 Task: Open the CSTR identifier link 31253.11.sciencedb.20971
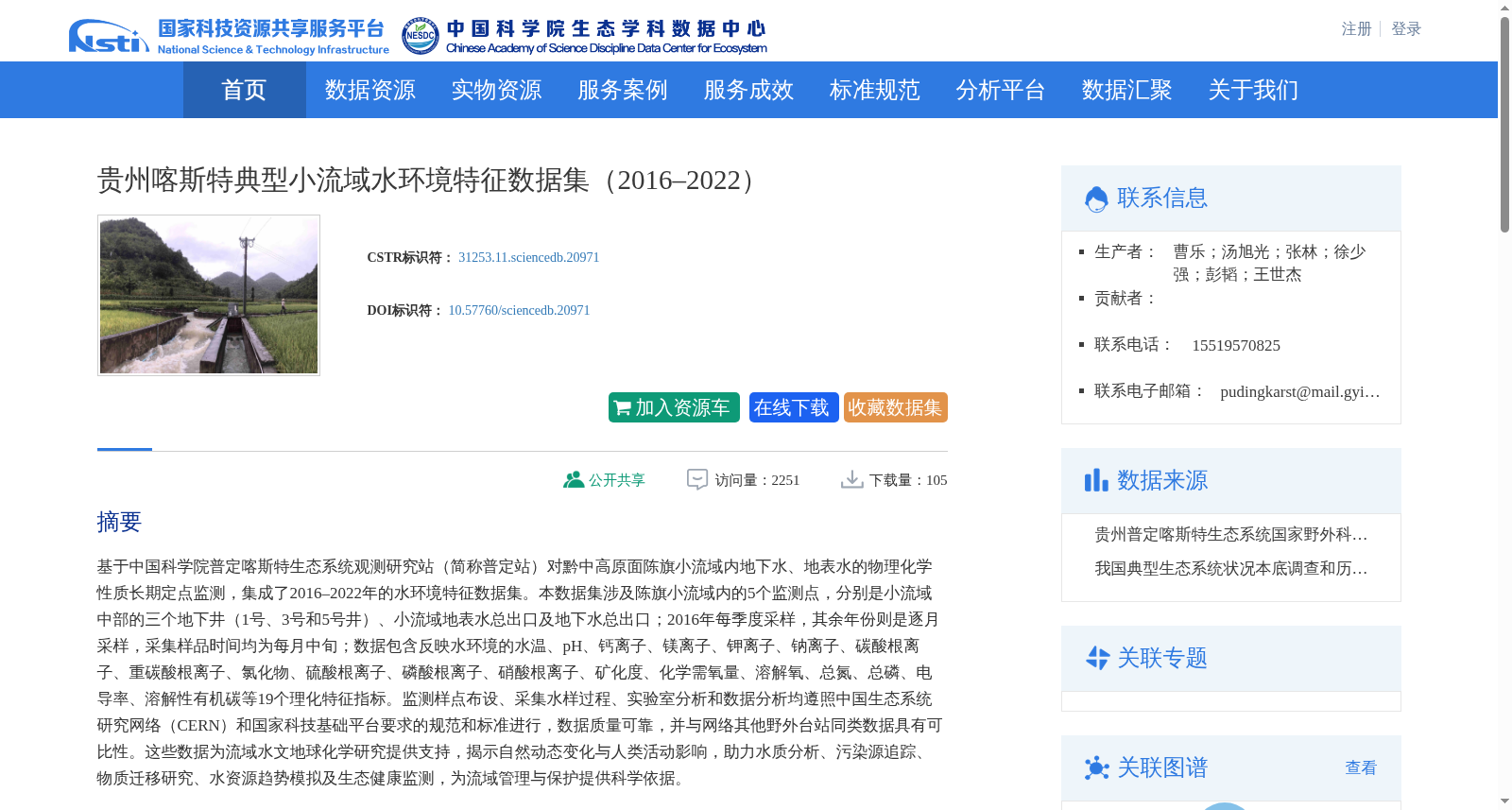point(528,257)
